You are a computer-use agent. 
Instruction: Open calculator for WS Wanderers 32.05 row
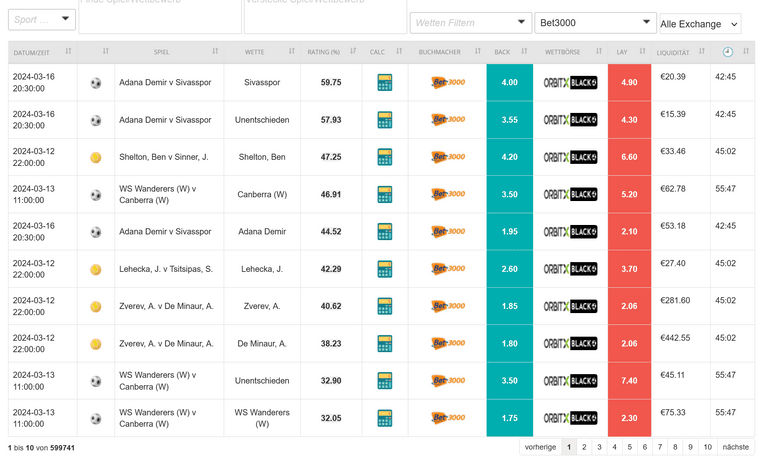tap(385, 418)
